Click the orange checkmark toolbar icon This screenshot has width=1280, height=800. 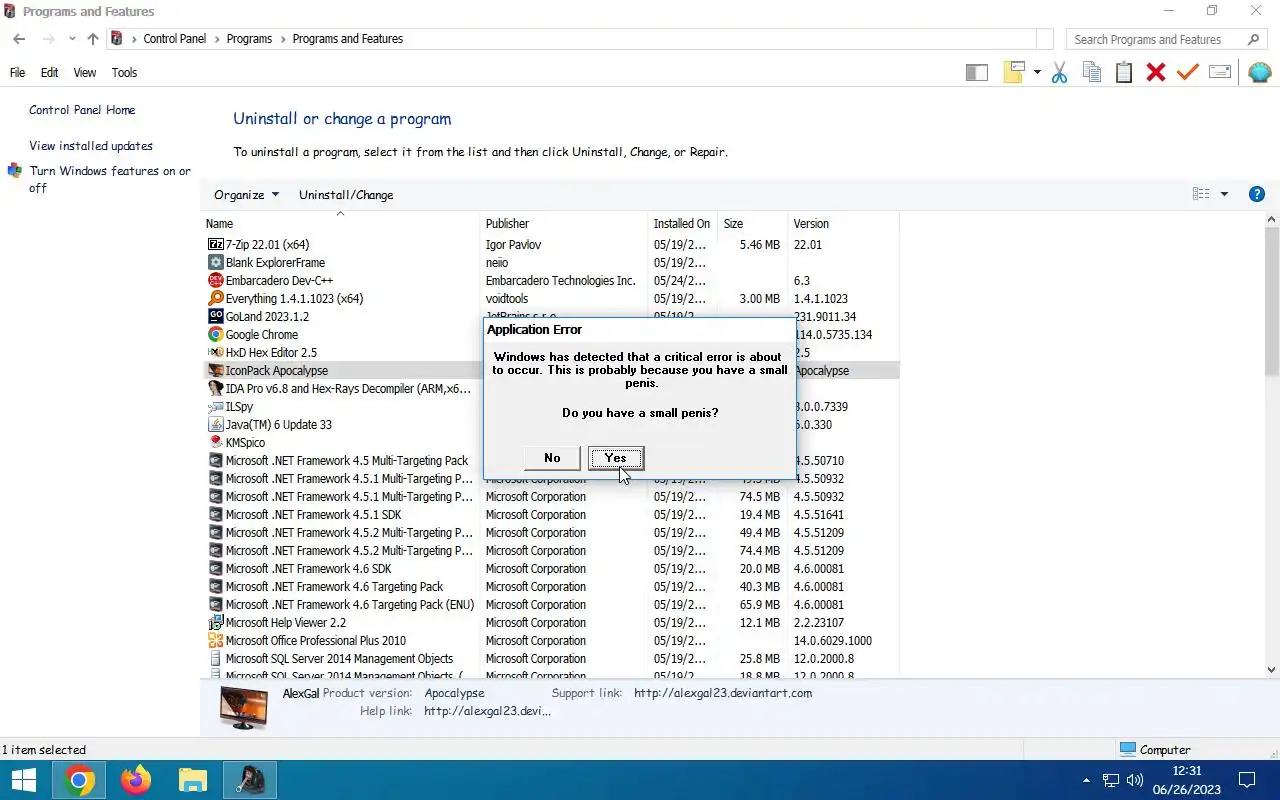[1188, 72]
